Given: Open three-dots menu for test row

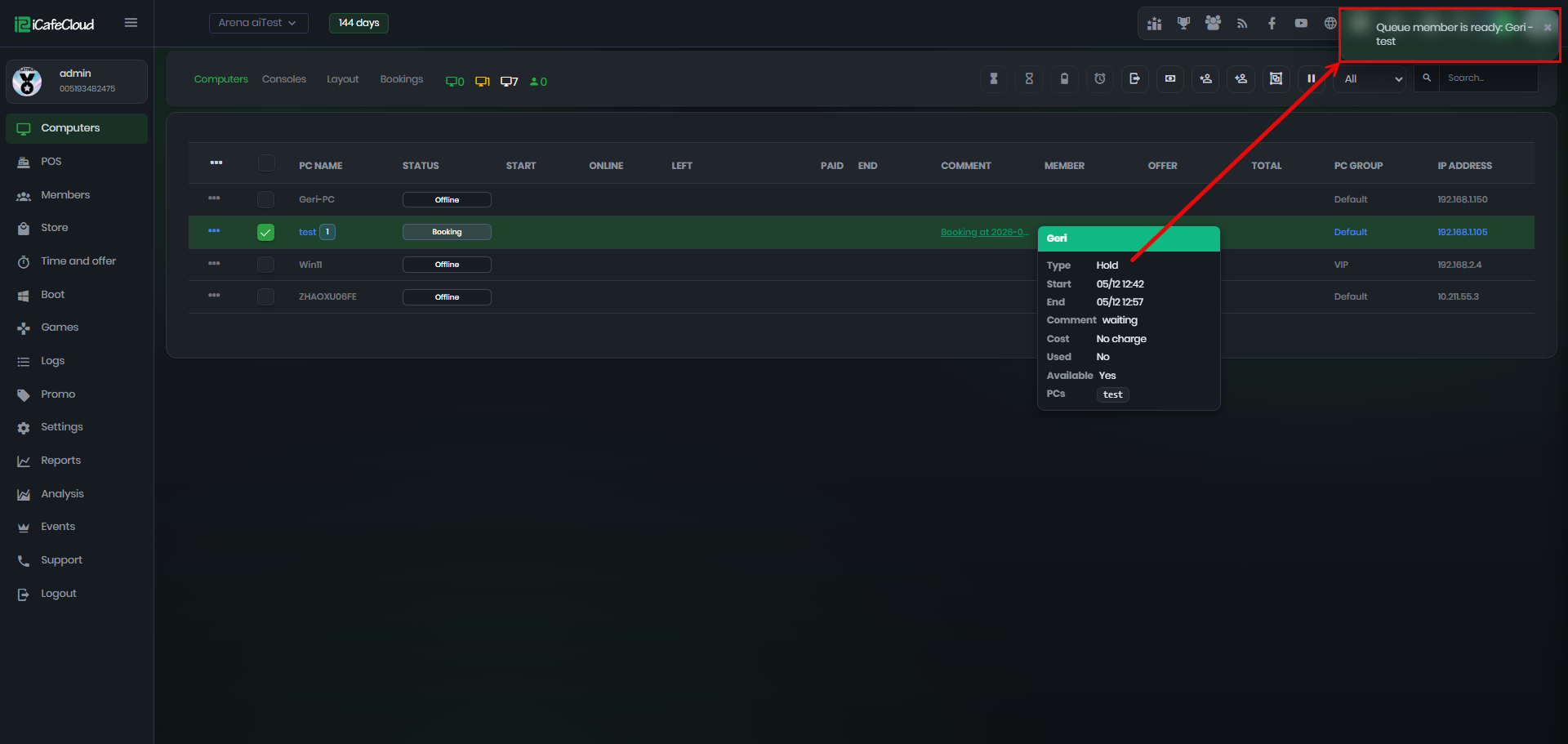Looking at the screenshot, I should click(214, 230).
